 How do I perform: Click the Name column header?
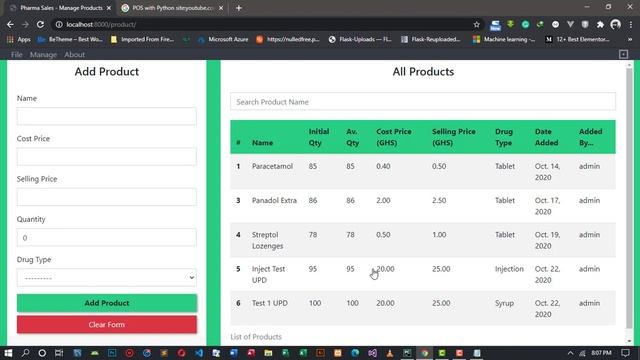pos(262,143)
